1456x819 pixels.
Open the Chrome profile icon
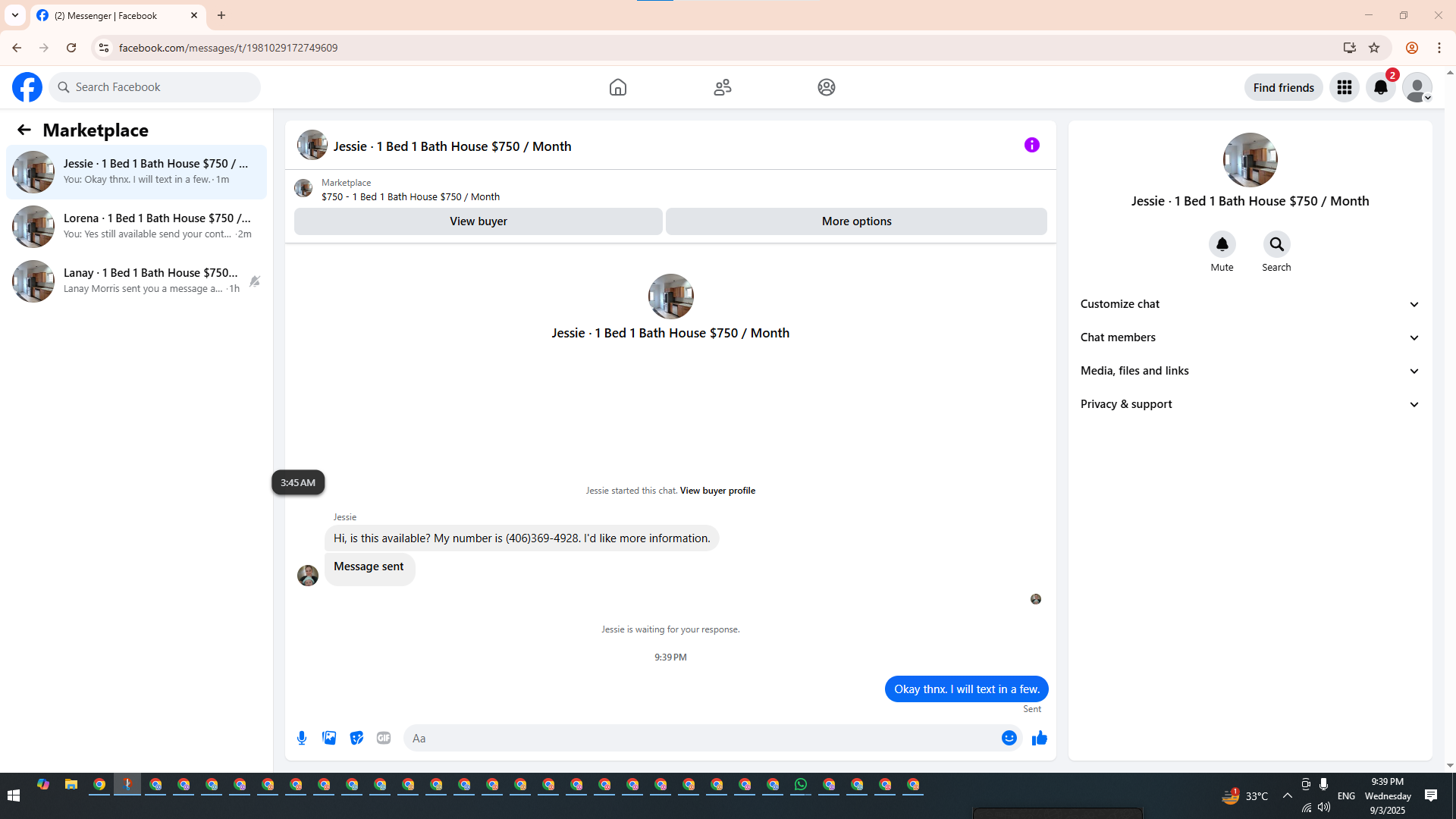(1412, 48)
